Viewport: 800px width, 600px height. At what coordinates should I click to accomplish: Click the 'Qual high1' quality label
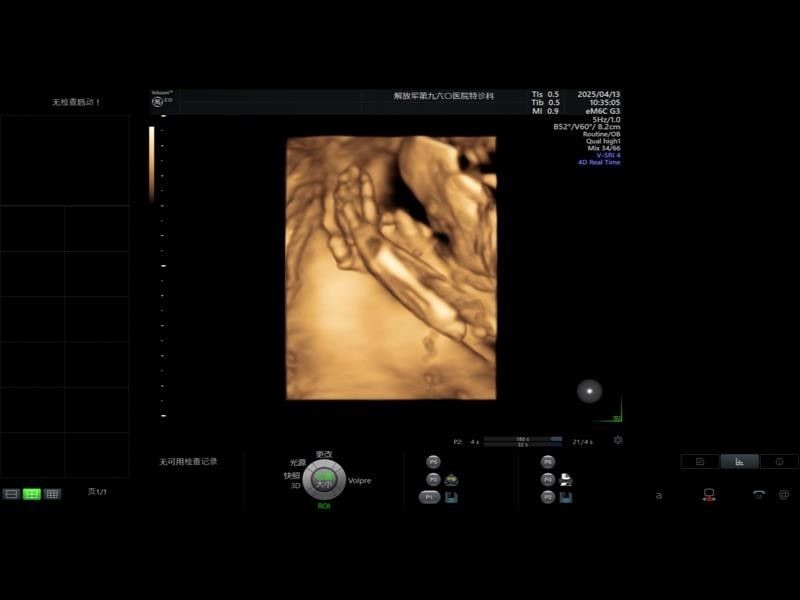(603, 141)
